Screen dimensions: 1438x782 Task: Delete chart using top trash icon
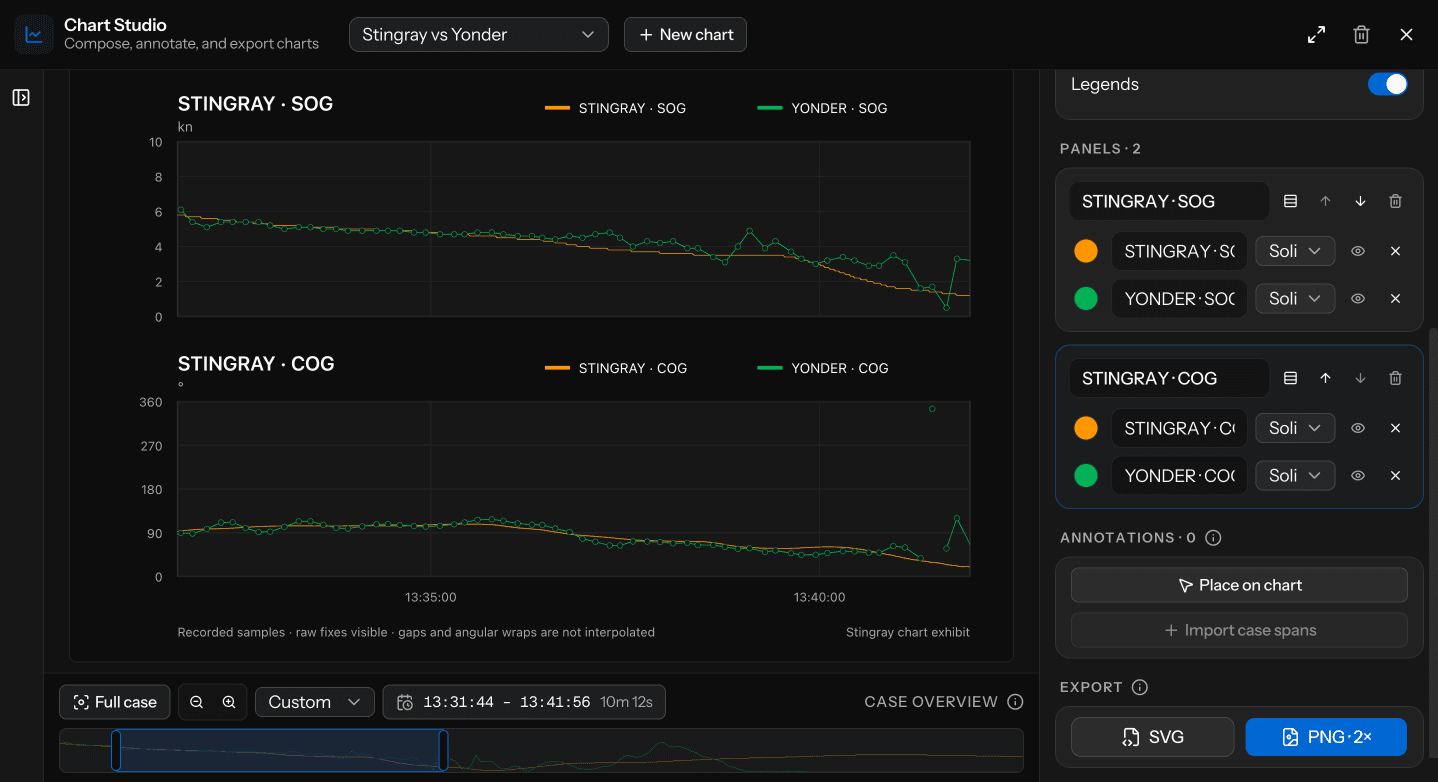(1361, 35)
